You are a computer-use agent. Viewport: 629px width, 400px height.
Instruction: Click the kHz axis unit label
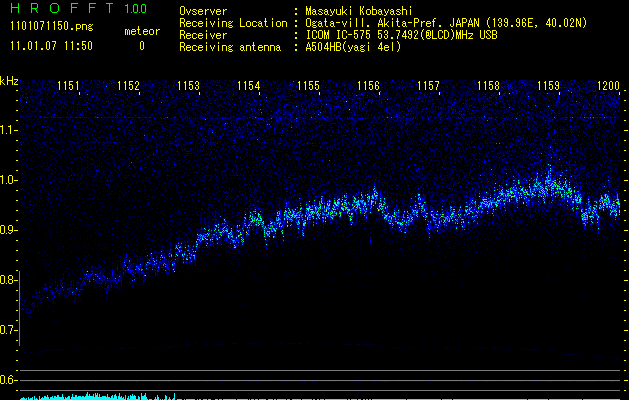9,80
